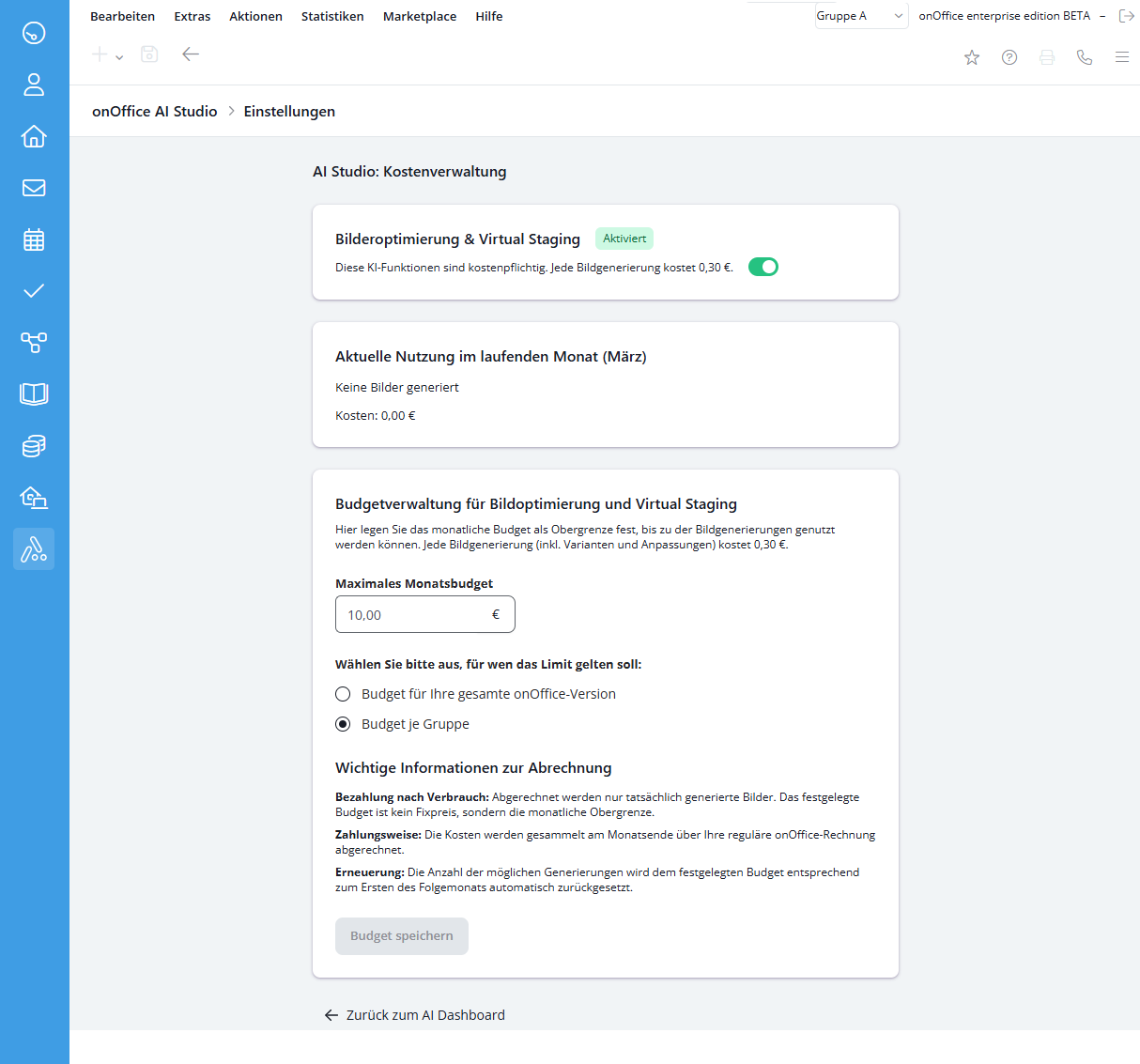Disable Bilderoptimierung & Virtual Staging toggle

point(763,268)
